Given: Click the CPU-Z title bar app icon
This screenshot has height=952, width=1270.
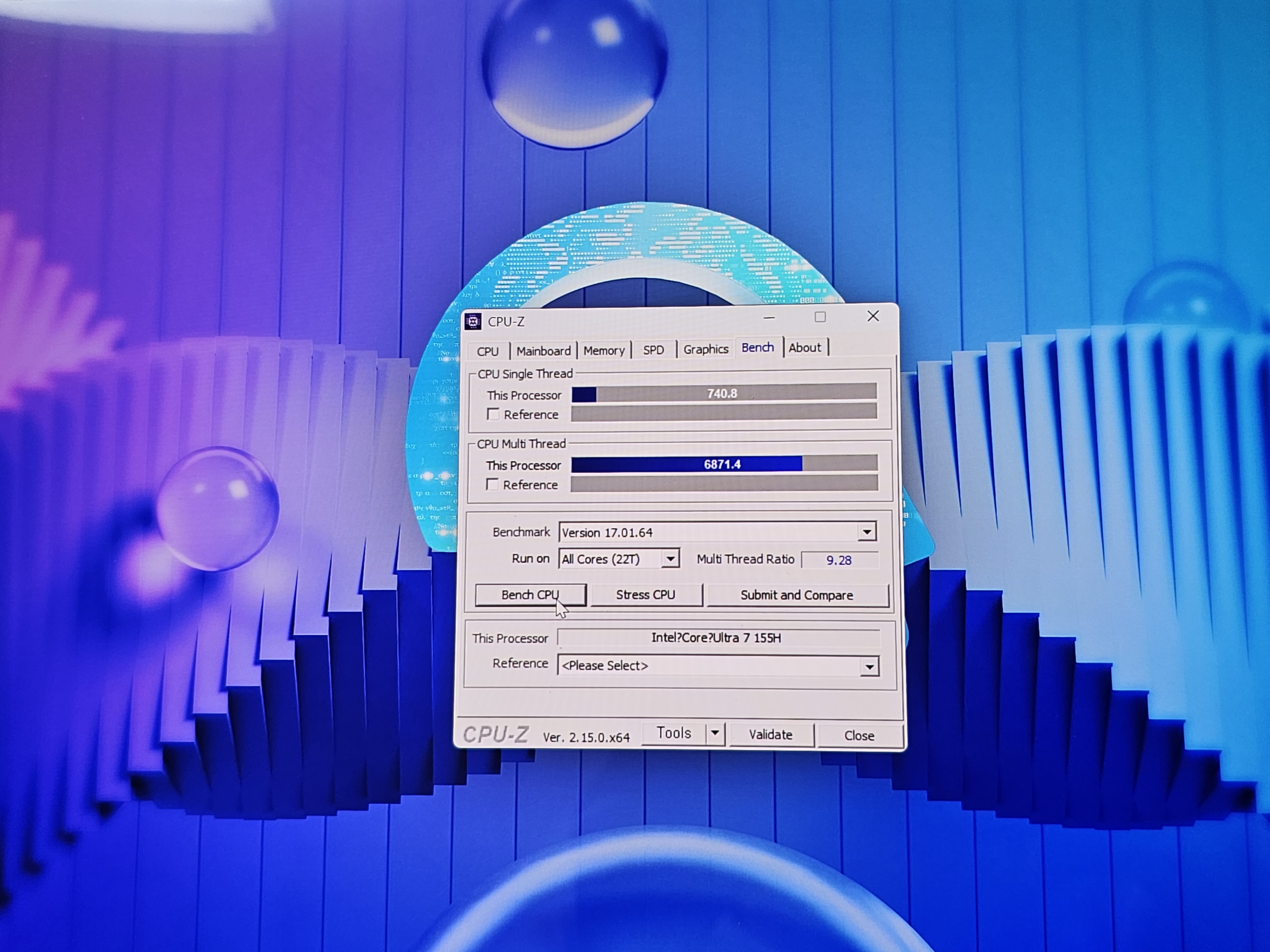Looking at the screenshot, I should click(x=472, y=322).
